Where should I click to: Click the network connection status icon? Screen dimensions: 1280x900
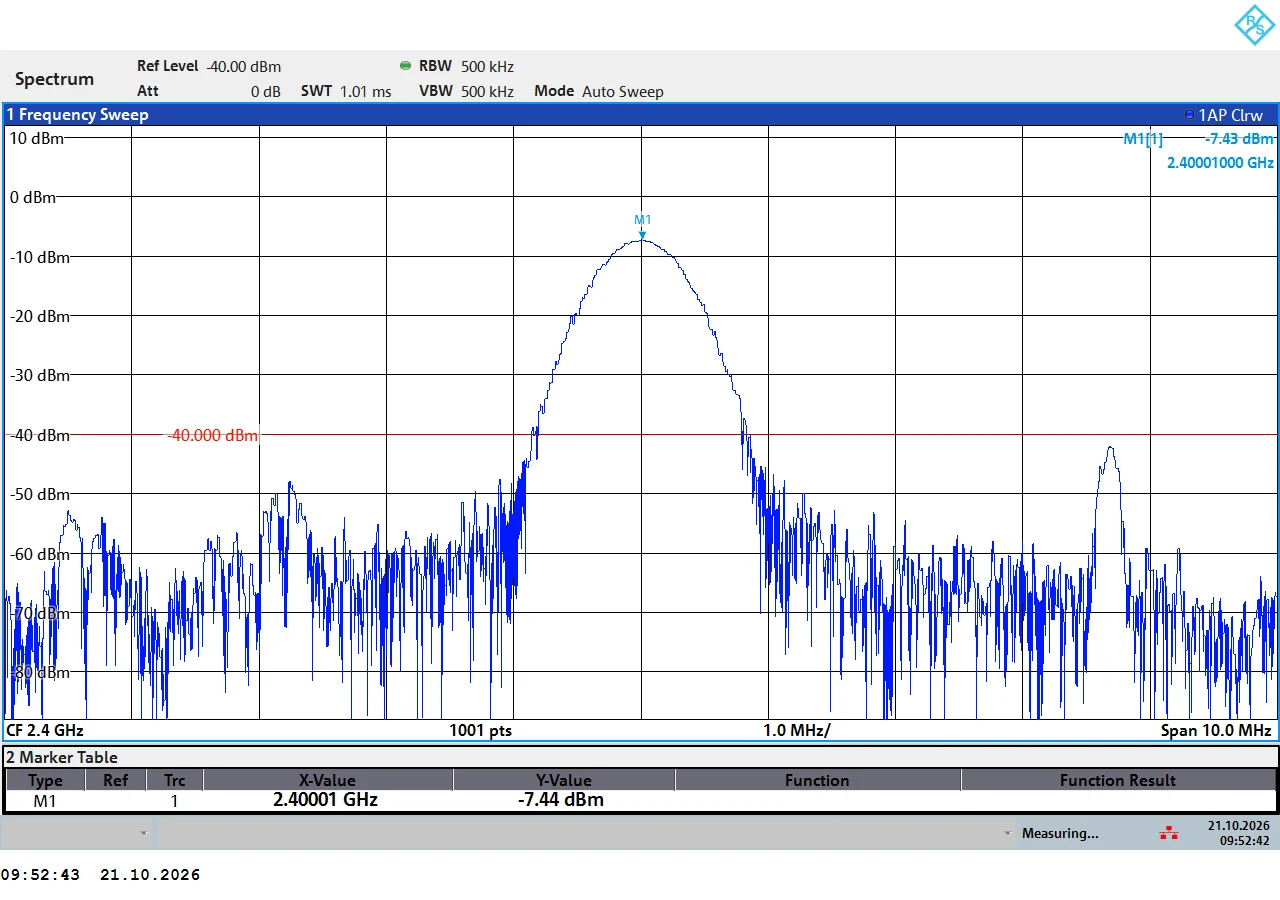1168,833
